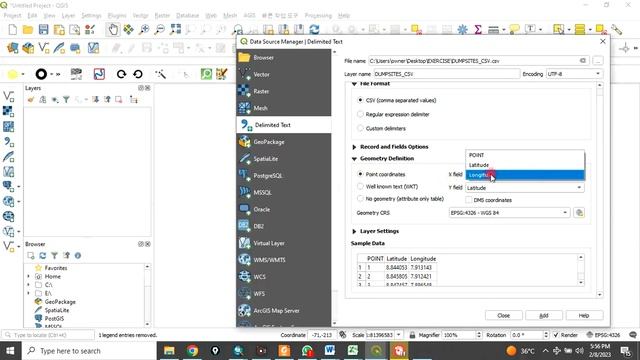Select the PostgreSQL source icon
The image size is (640, 360).
pos(244,176)
